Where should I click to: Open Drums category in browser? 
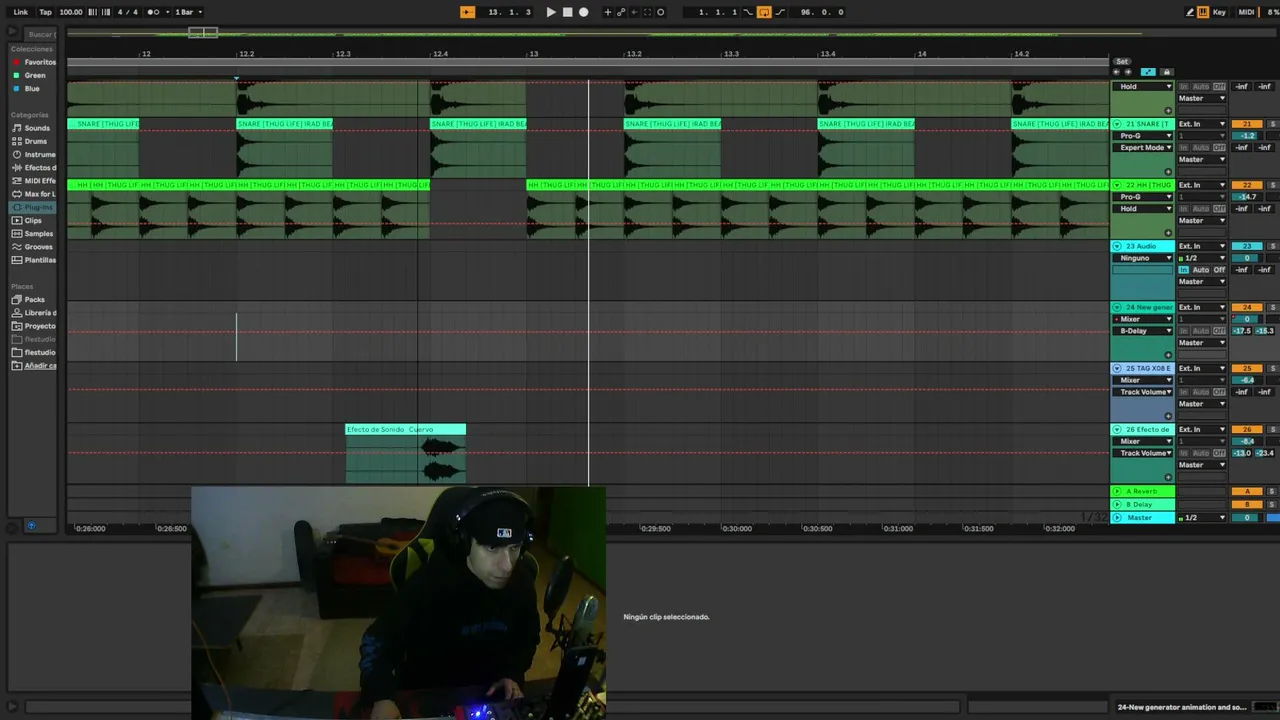[35, 141]
